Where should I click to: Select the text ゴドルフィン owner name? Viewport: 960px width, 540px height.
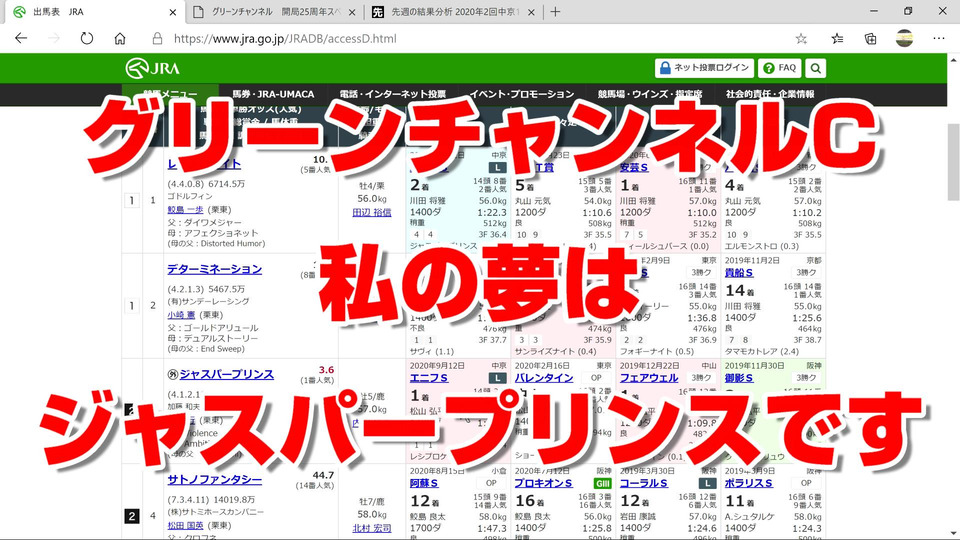pyautogui.click(x=190, y=196)
